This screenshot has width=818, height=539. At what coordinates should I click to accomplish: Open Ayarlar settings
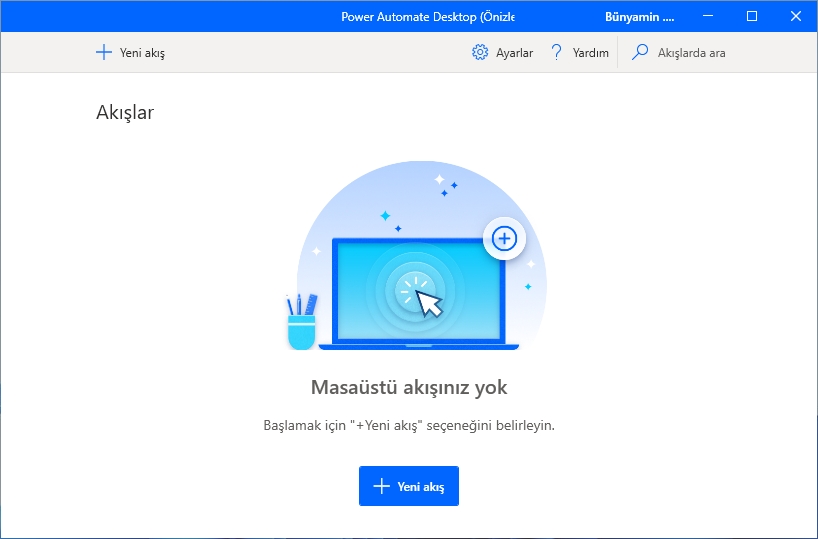[x=502, y=53]
